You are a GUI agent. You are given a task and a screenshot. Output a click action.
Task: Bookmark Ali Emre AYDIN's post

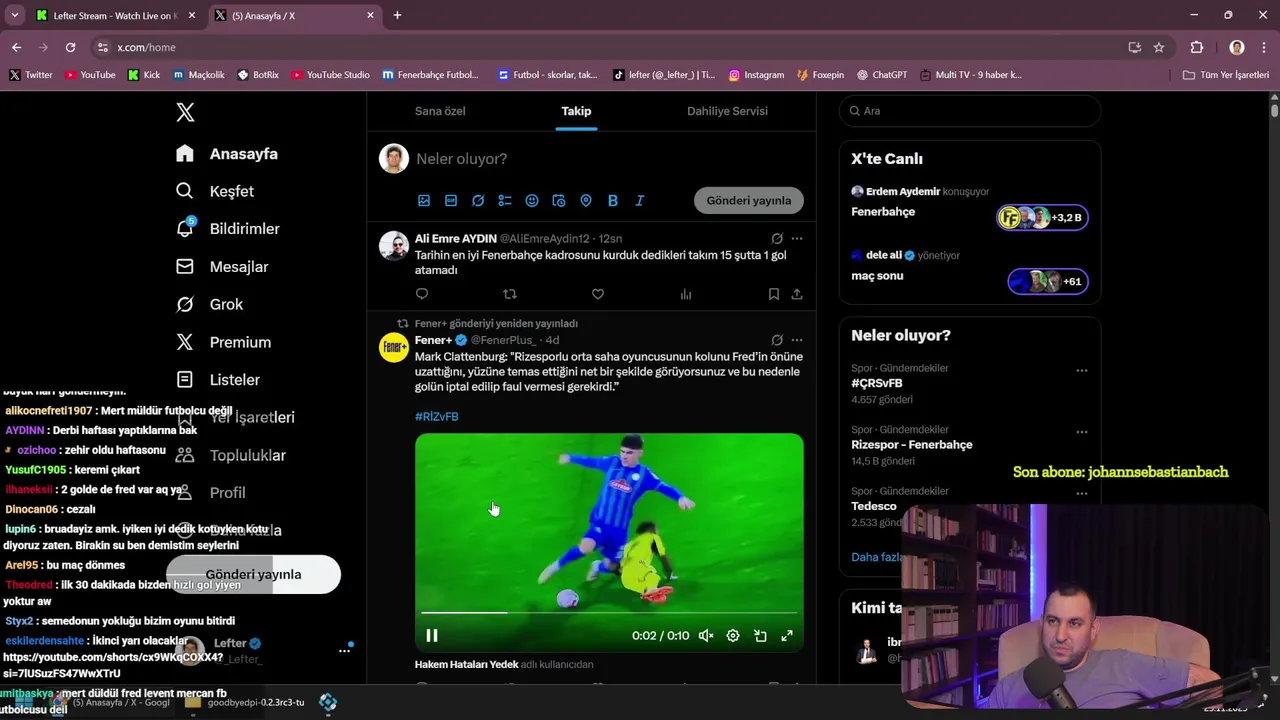coord(774,294)
